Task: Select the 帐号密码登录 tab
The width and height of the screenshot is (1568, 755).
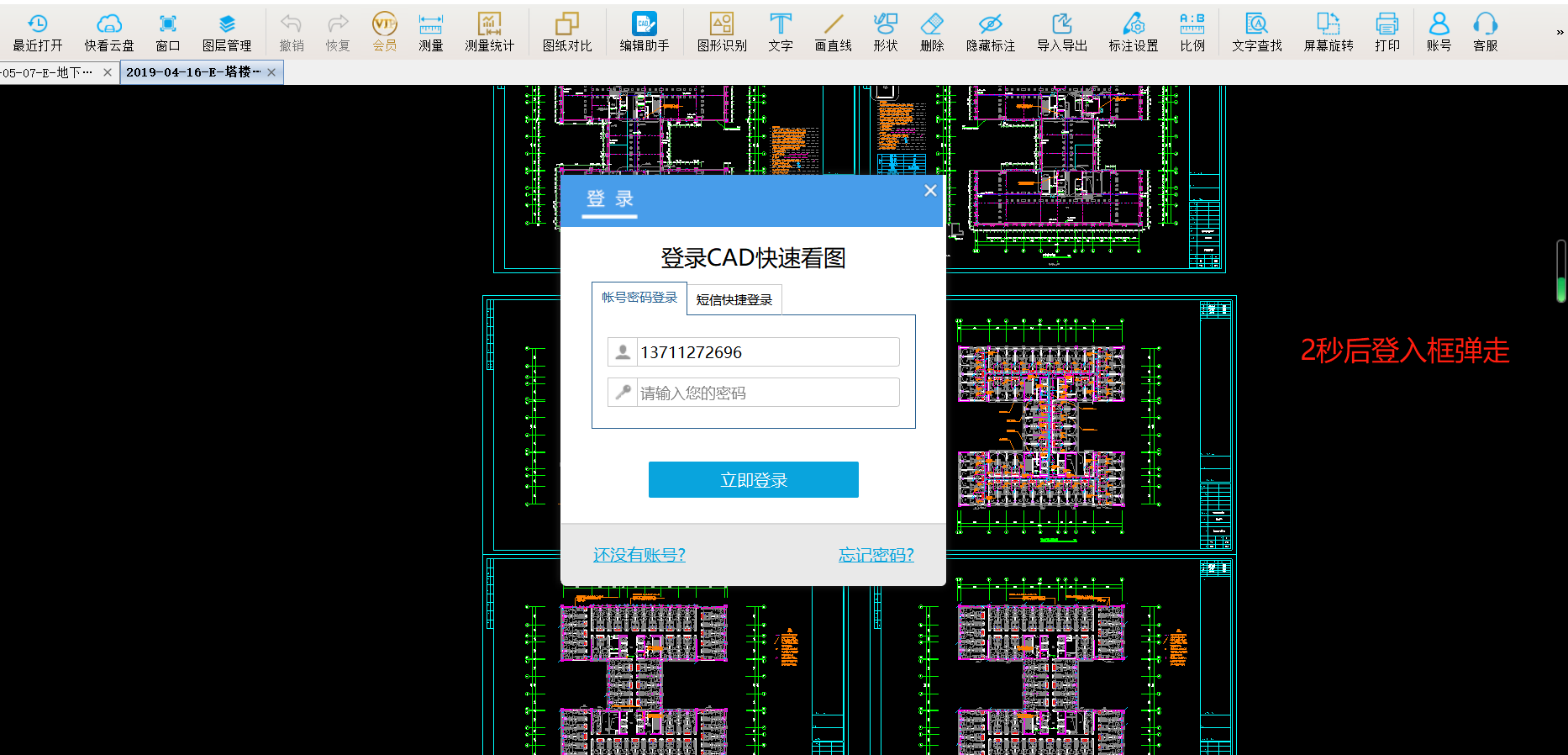Action: pos(639,298)
